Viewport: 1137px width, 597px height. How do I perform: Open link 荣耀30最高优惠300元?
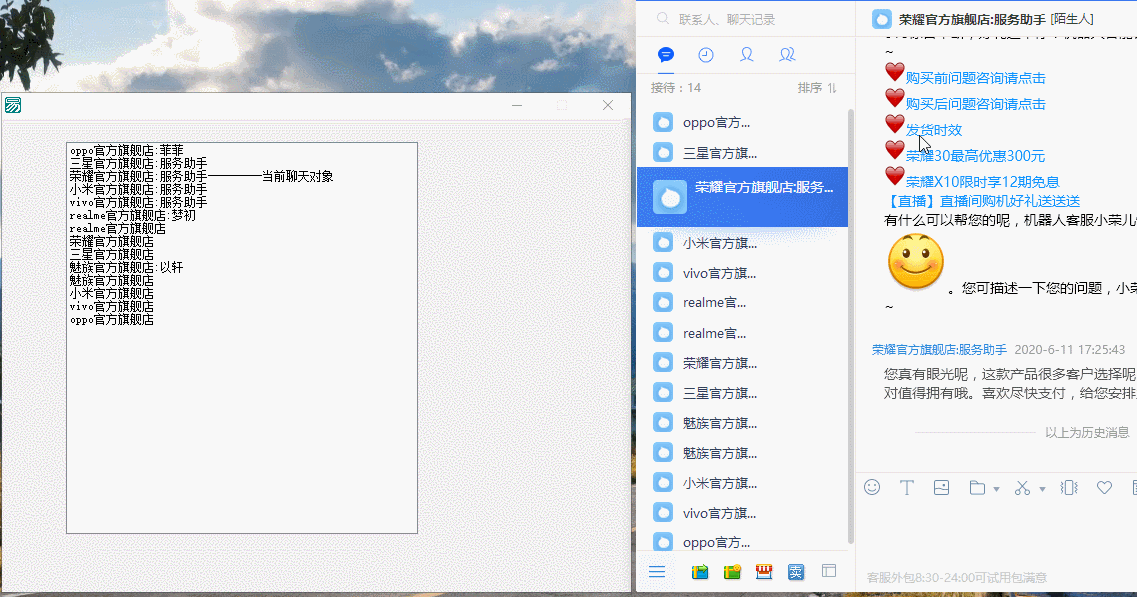[x=975, y=155]
